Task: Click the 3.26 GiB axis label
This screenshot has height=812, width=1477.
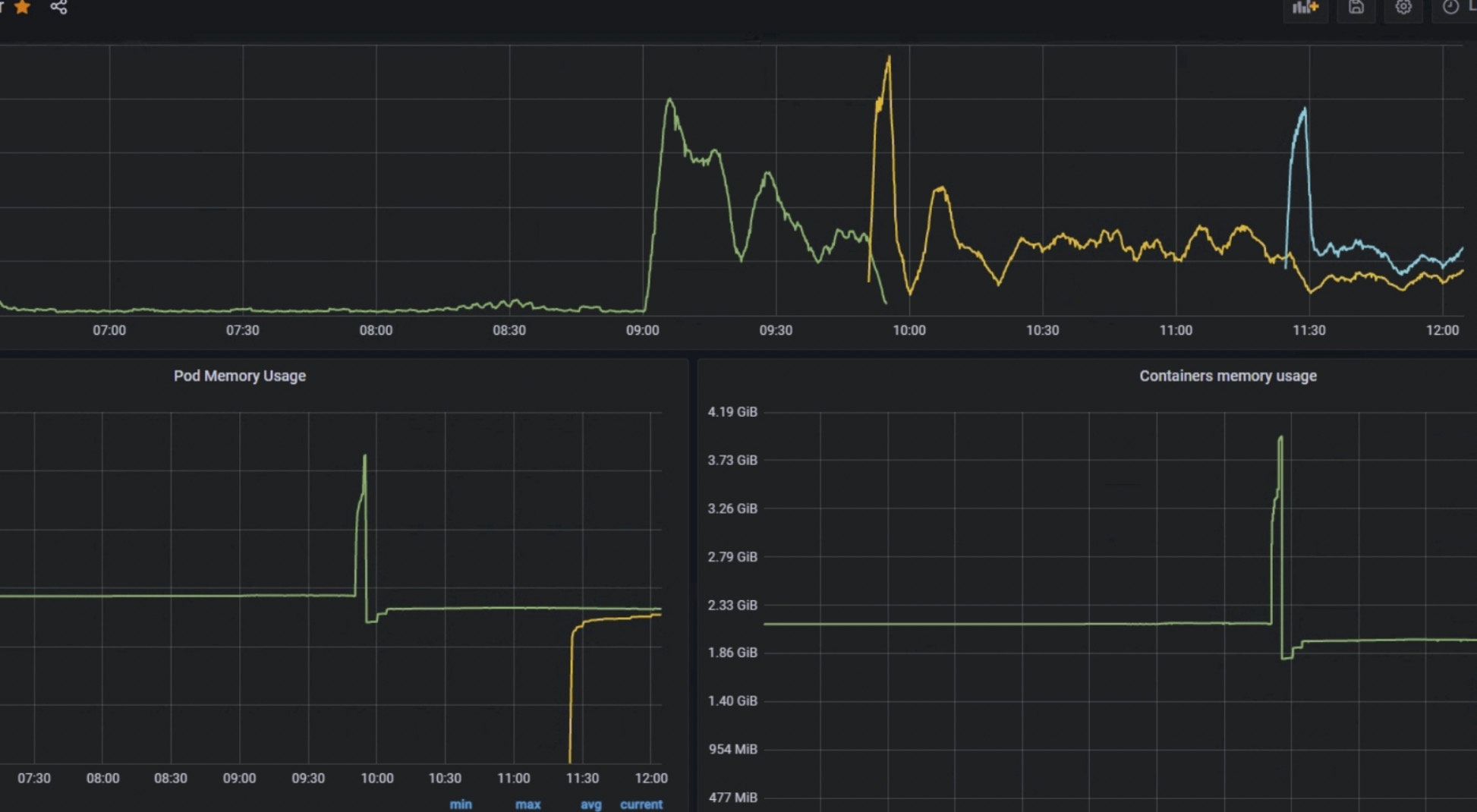Action: tap(732, 508)
